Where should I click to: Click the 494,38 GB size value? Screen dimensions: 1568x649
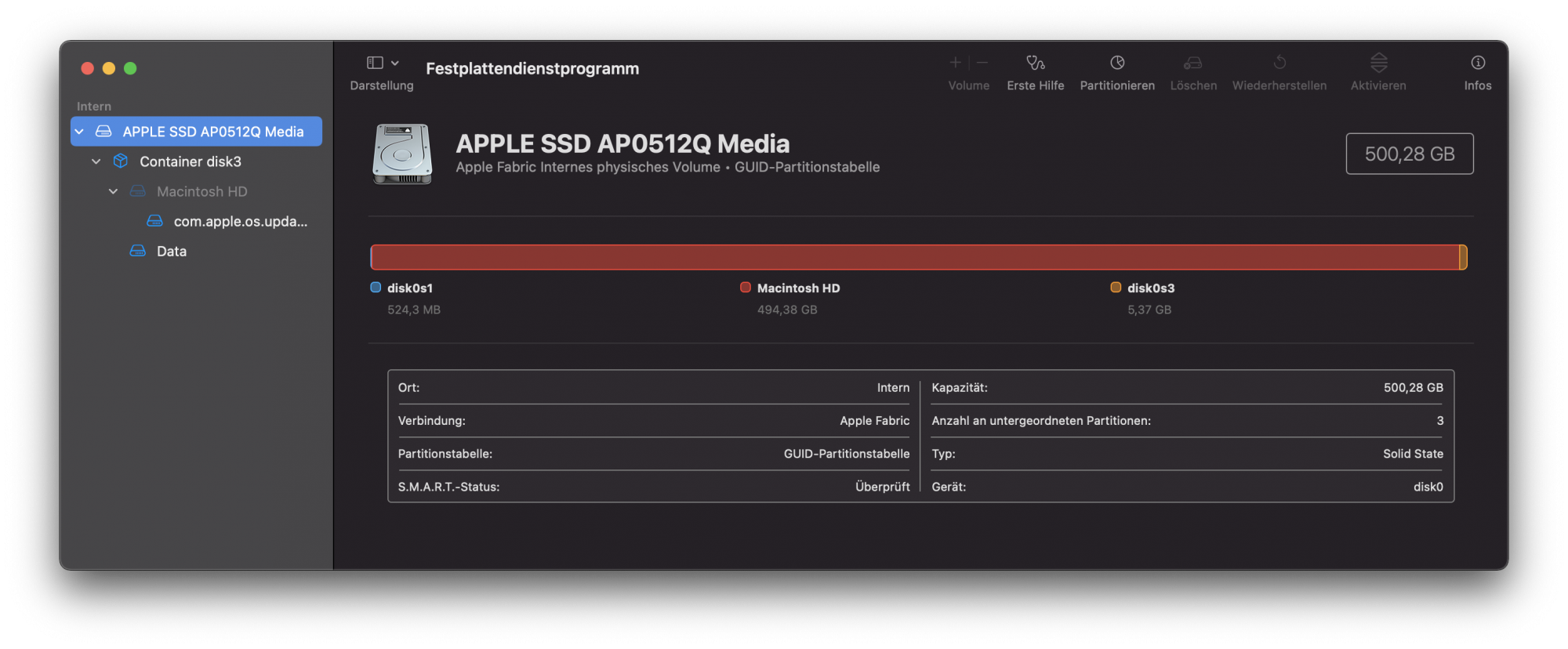[x=787, y=310]
